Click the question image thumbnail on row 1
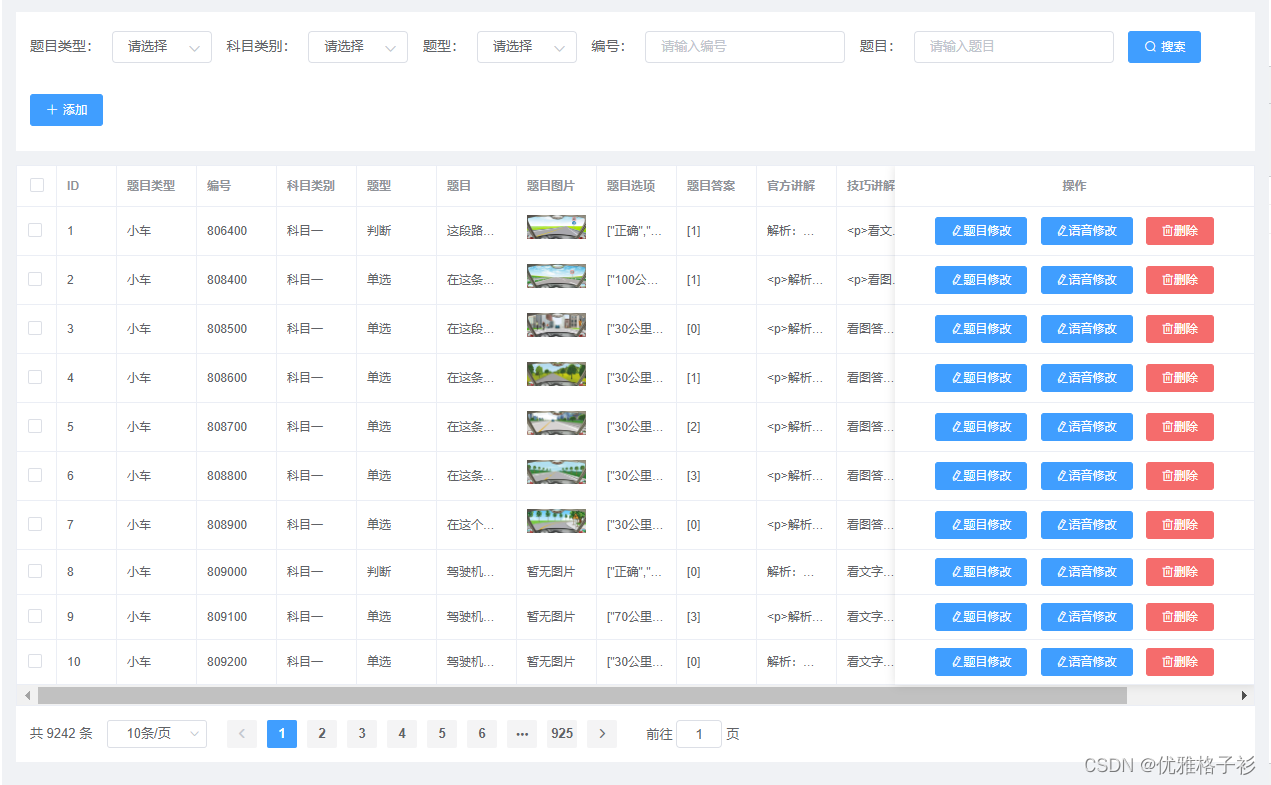Image resolution: width=1271 pixels, height=785 pixels. [x=556, y=226]
